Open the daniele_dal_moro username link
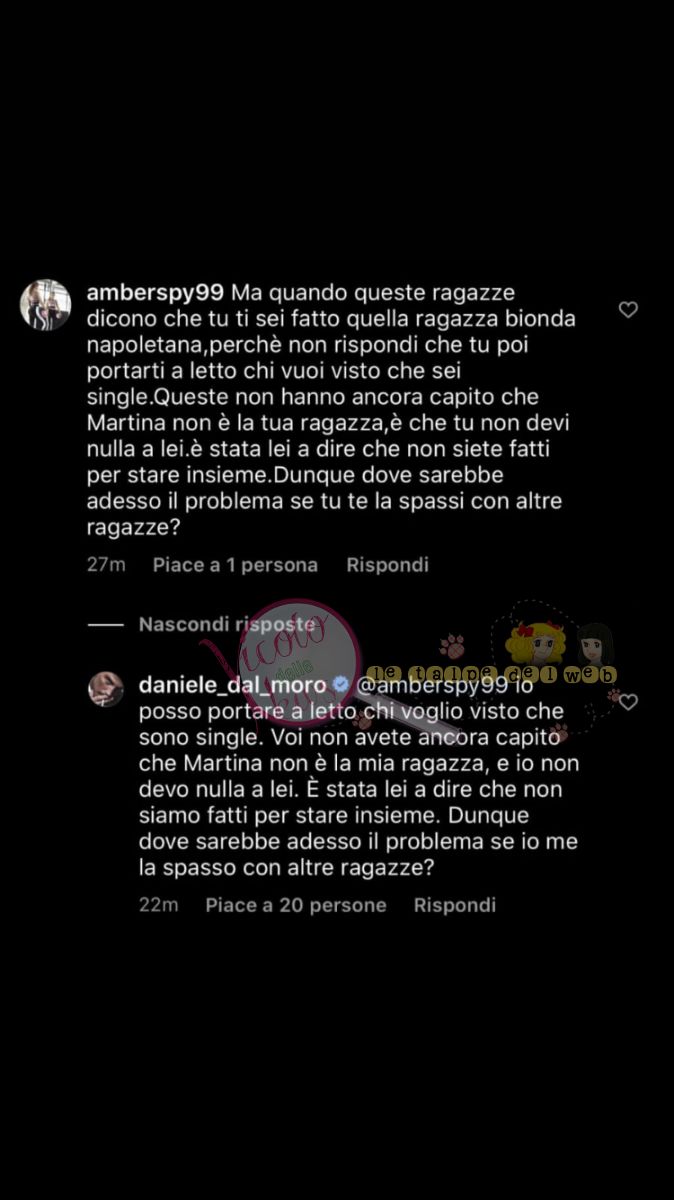This screenshot has width=674, height=1200. point(235,685)
